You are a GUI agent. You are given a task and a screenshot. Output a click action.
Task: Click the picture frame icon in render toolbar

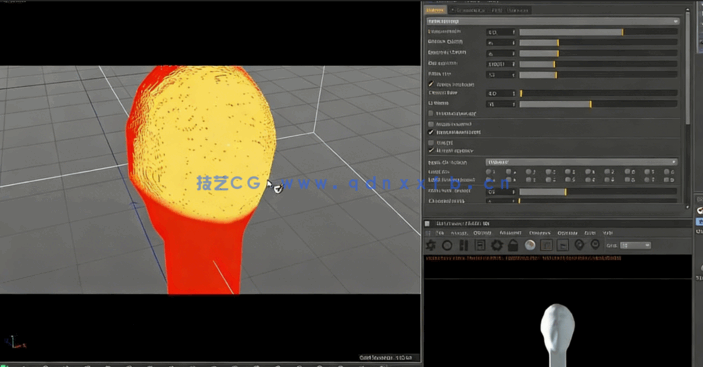click(563, 245)
